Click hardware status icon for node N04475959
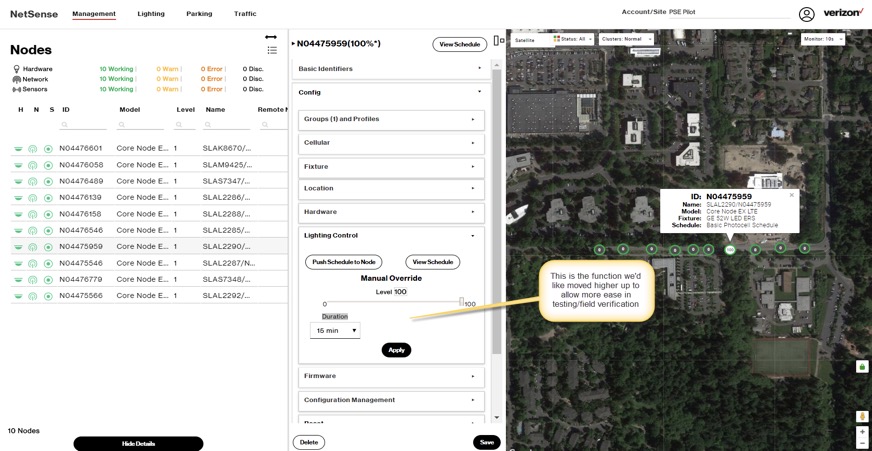The image size is (872, 451). coord(18,246)
